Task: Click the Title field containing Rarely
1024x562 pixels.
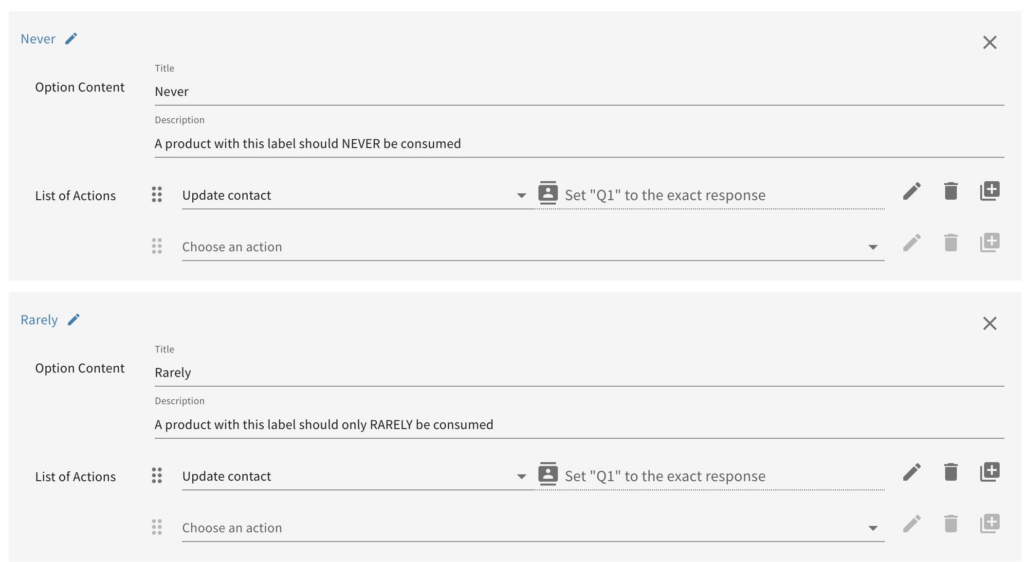Action: click(x=578, y=372)
